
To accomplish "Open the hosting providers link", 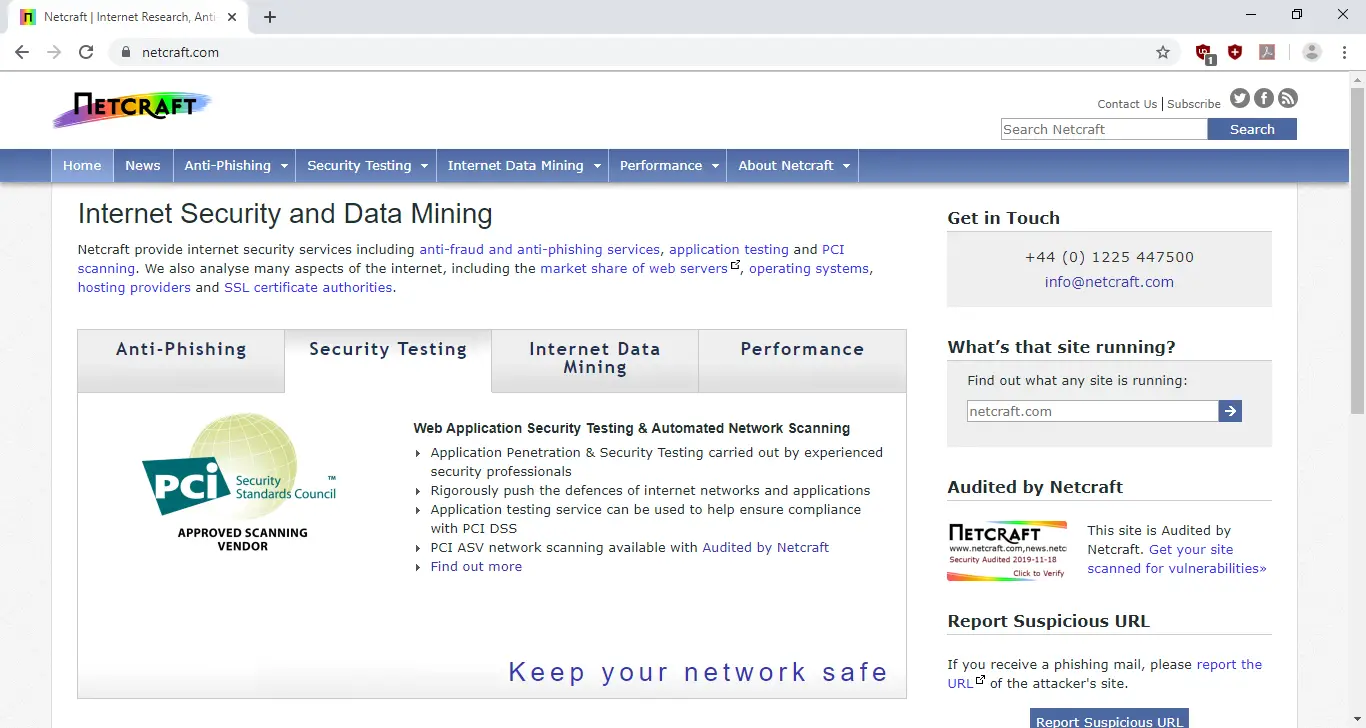I will click(x=134, y=287).
